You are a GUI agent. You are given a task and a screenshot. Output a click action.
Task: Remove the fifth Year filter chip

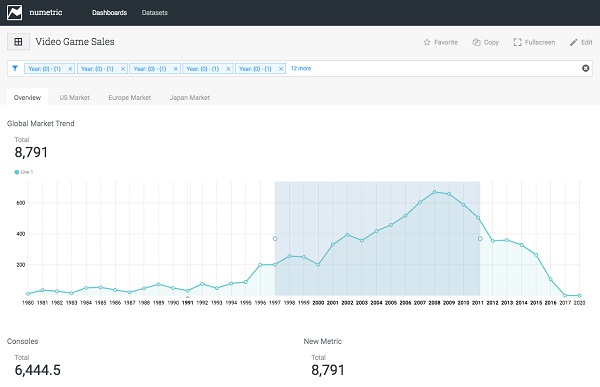click(x=281, y=69)
